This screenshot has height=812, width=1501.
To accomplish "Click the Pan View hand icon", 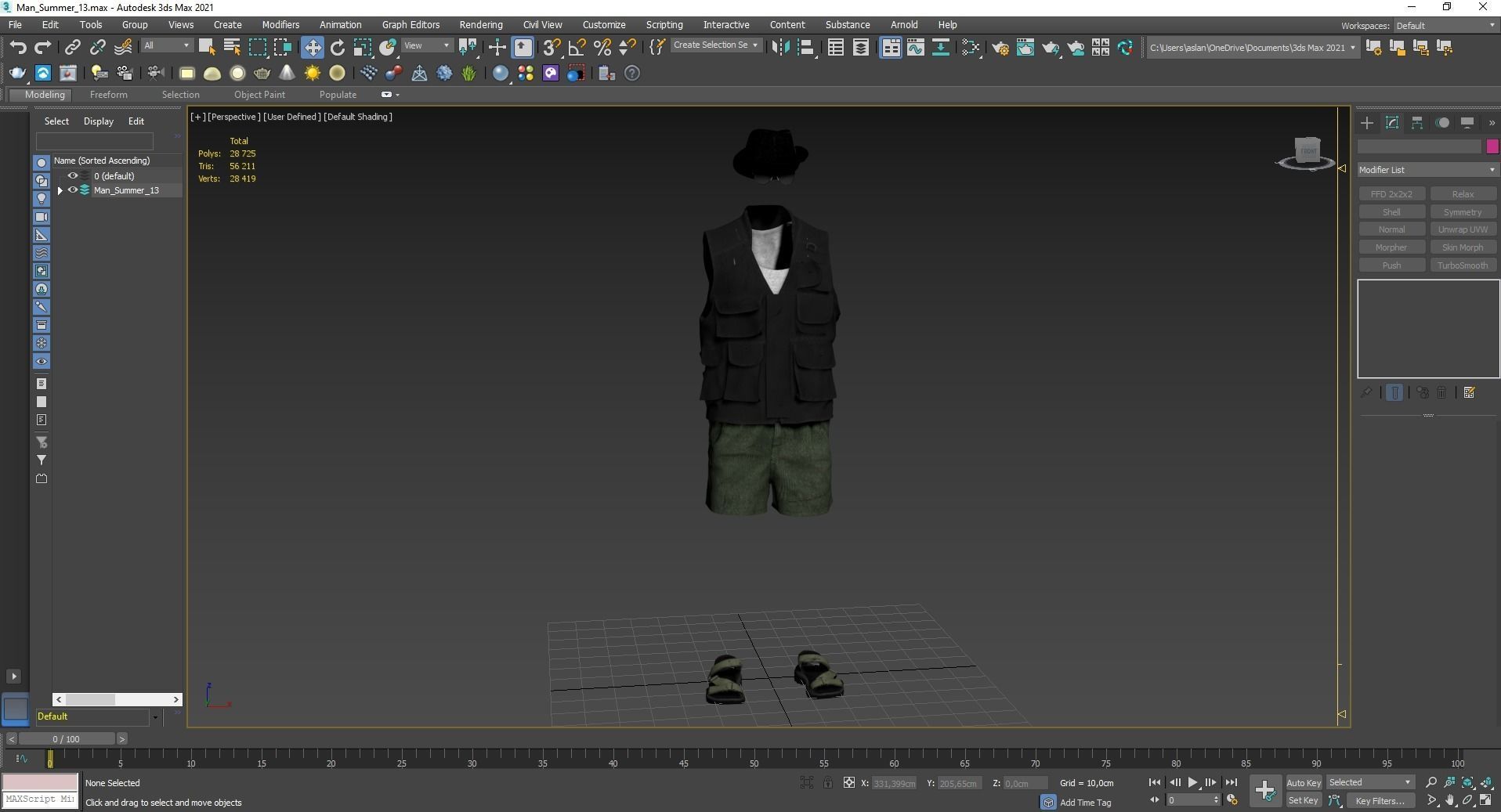I will [1450, 800].
